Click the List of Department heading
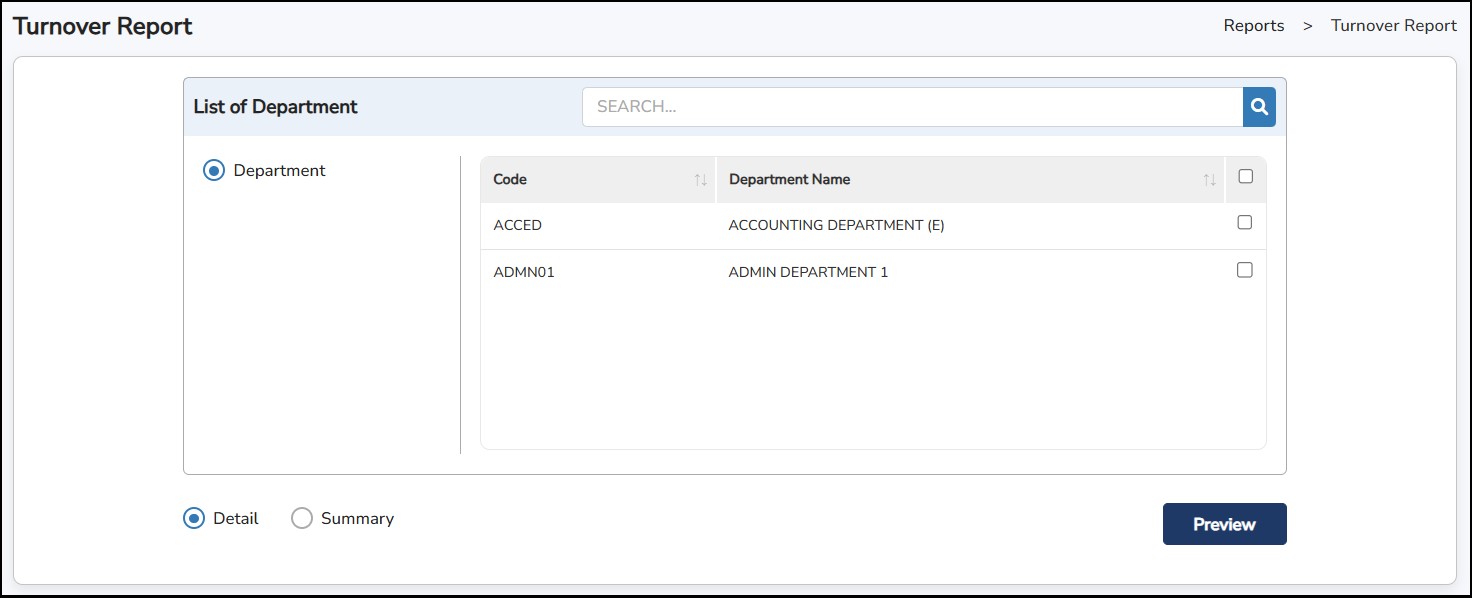The width and height of the screenshot is (1472, 598). coord(275,107)
